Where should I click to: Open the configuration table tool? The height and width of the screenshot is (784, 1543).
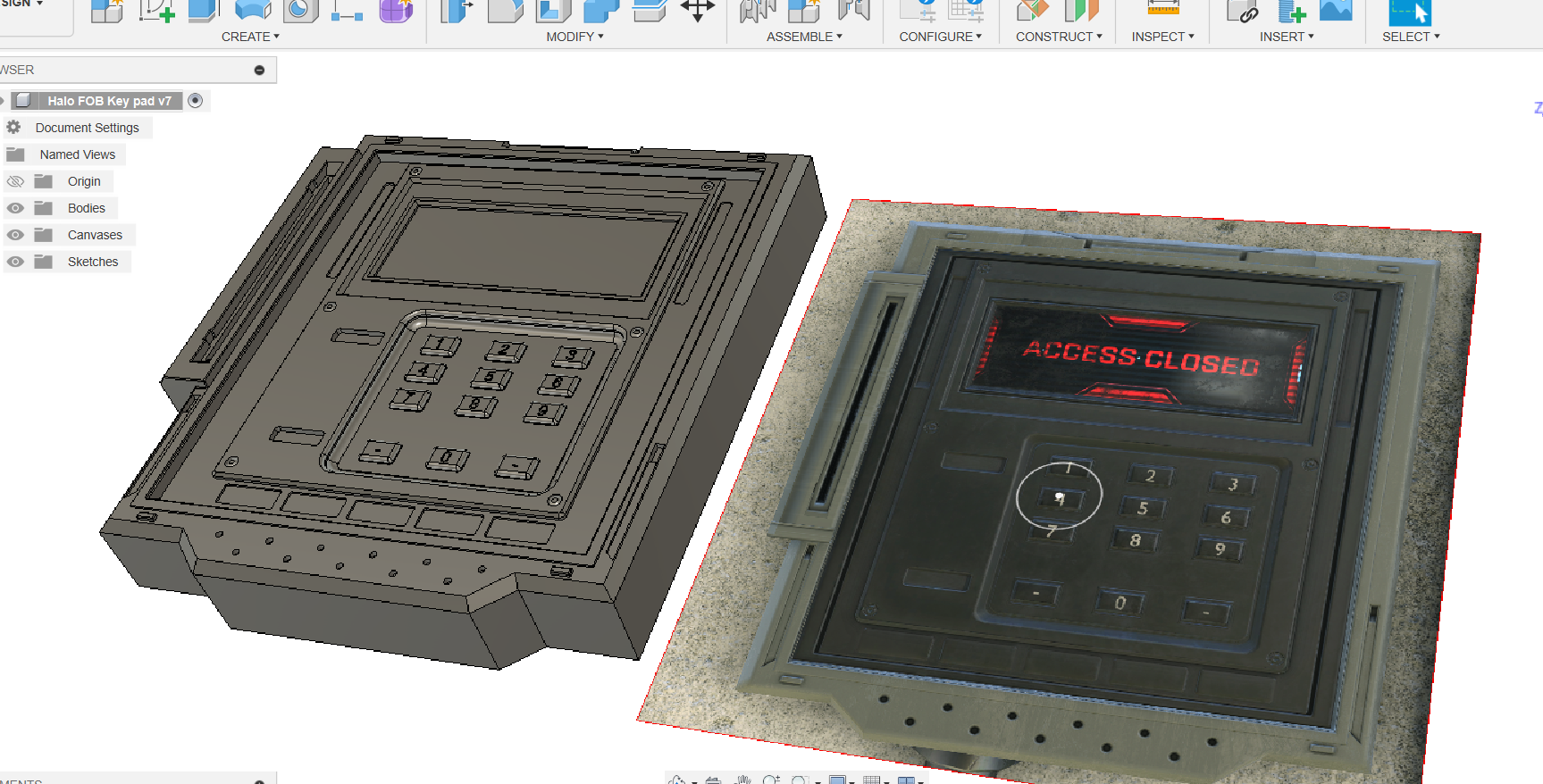[966, 11]
